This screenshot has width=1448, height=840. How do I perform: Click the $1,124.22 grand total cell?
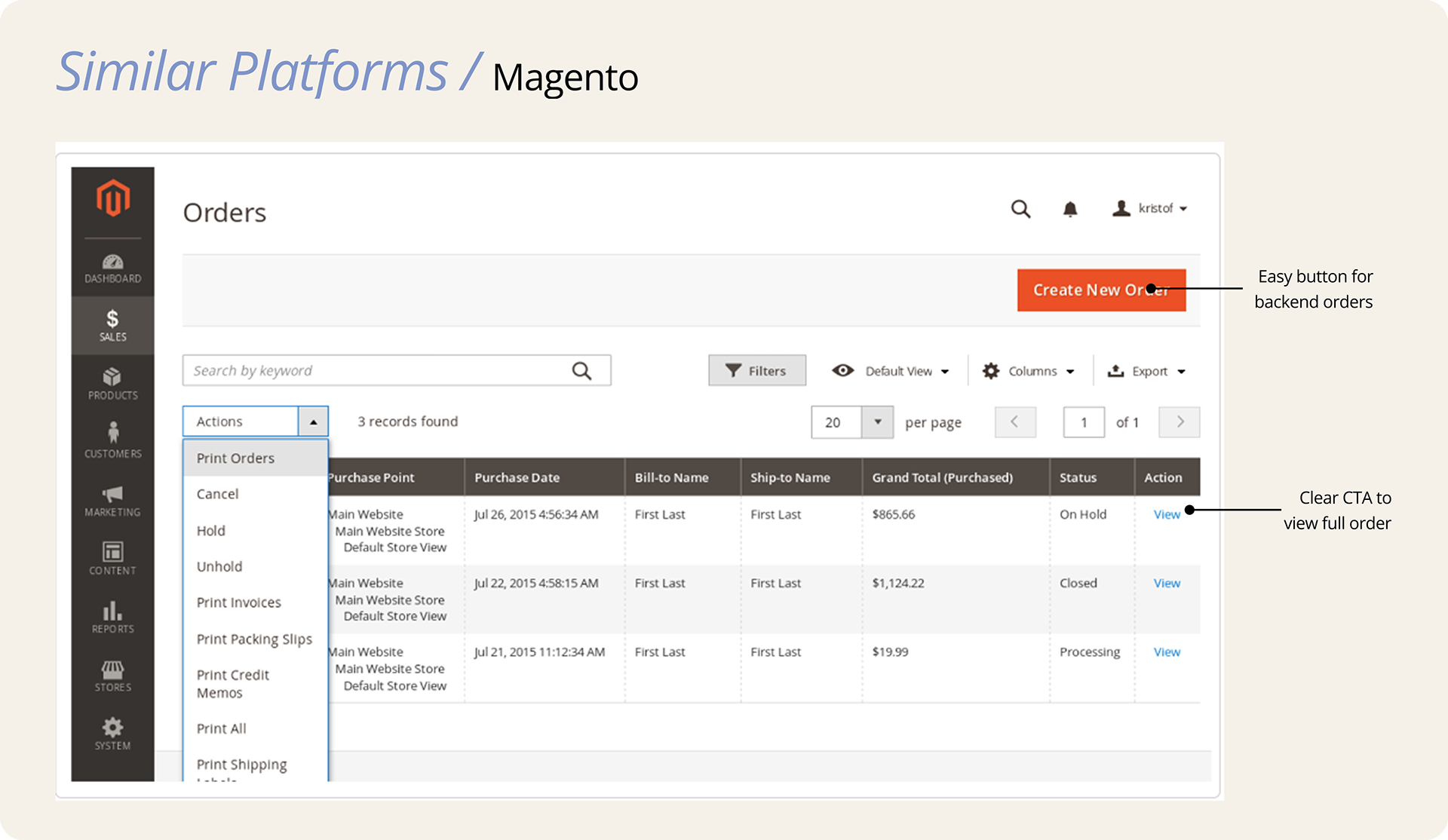(x=898, y=583)
